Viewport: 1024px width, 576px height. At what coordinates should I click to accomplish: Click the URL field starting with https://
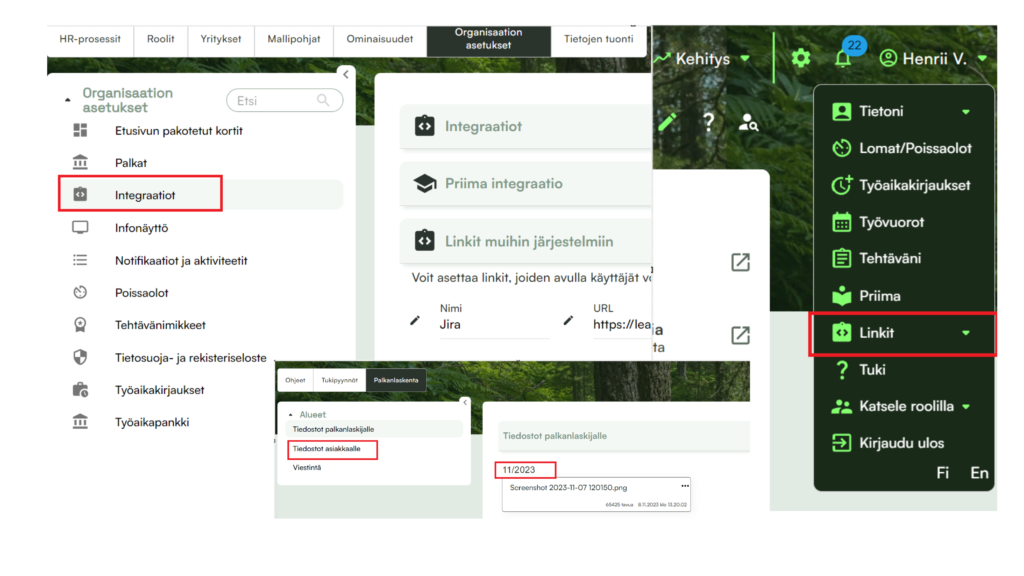[622, 325]
